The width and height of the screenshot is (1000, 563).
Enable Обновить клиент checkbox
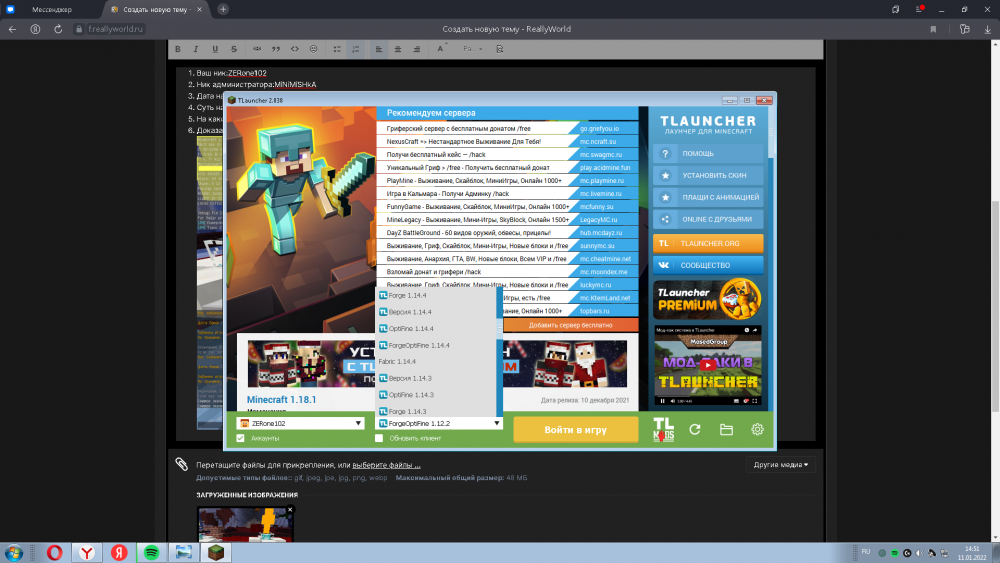click(379, 438)
